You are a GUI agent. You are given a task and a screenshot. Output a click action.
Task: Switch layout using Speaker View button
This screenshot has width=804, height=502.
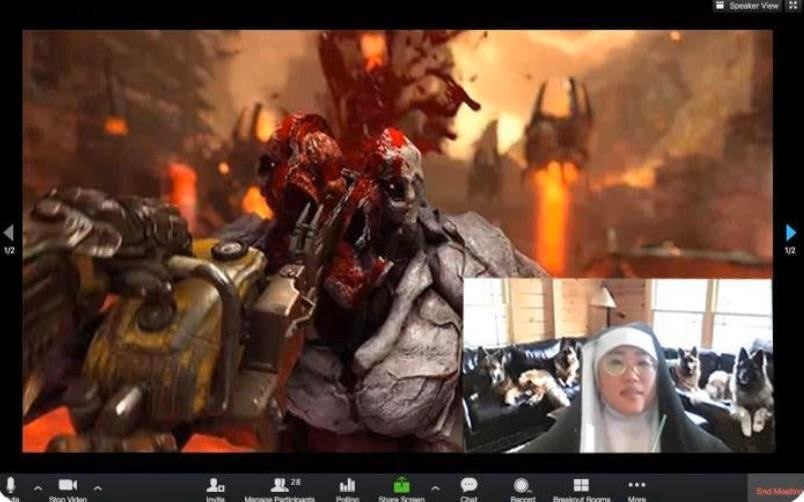click(748, 6)
